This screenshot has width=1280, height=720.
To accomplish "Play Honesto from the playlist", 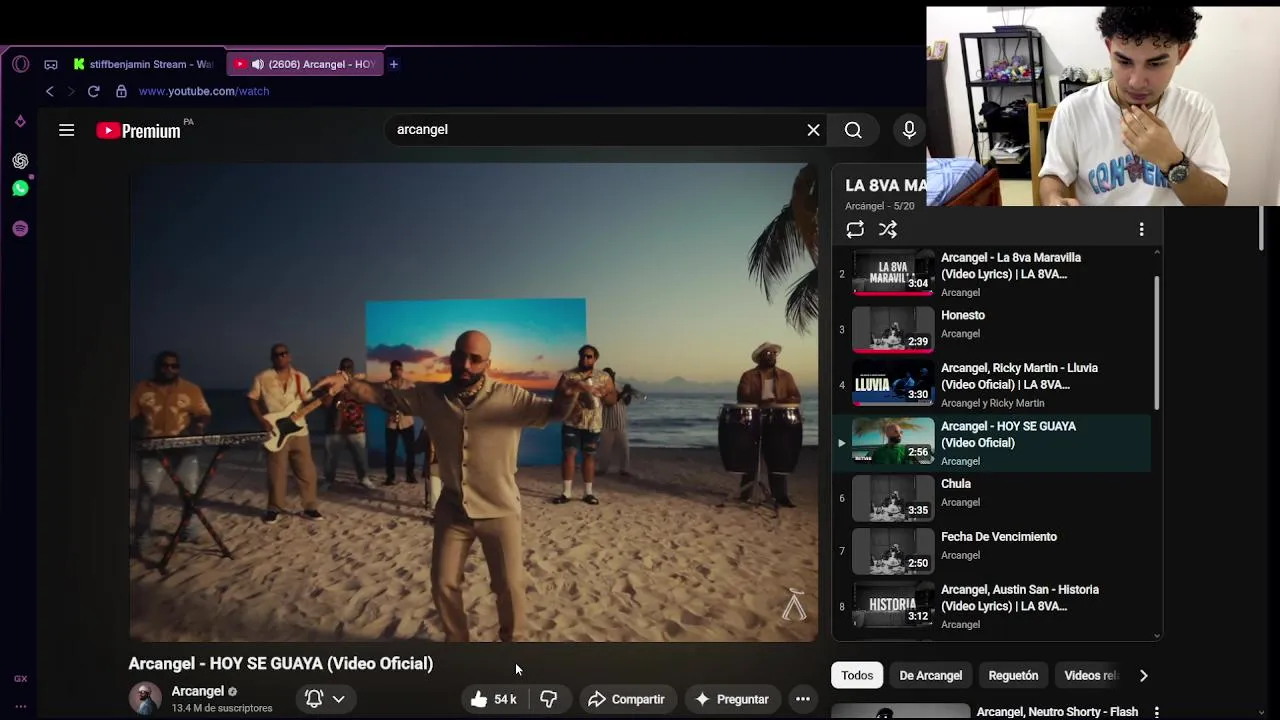I will coord(992,329).
